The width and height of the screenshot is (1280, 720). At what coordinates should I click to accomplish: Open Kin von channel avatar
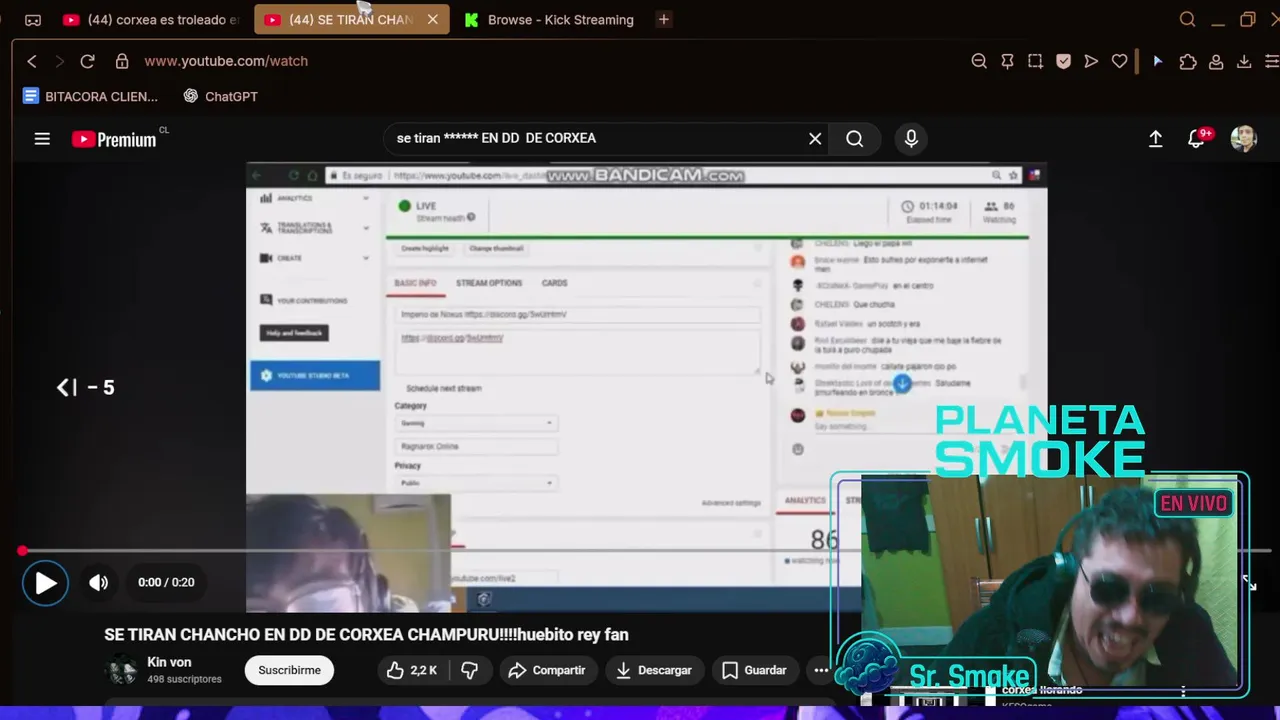click(x=123, y=670)
